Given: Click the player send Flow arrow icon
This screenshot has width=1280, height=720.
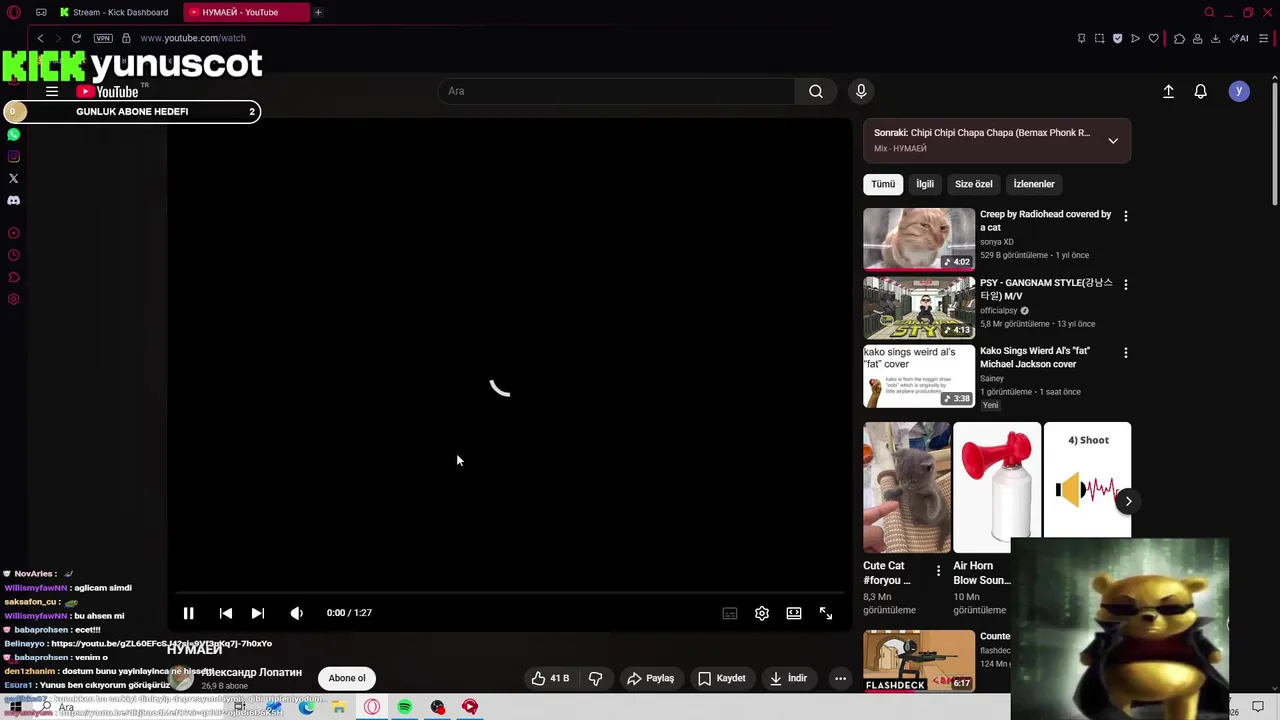Looking at the screenshot, I should [x=1135, y=38].
